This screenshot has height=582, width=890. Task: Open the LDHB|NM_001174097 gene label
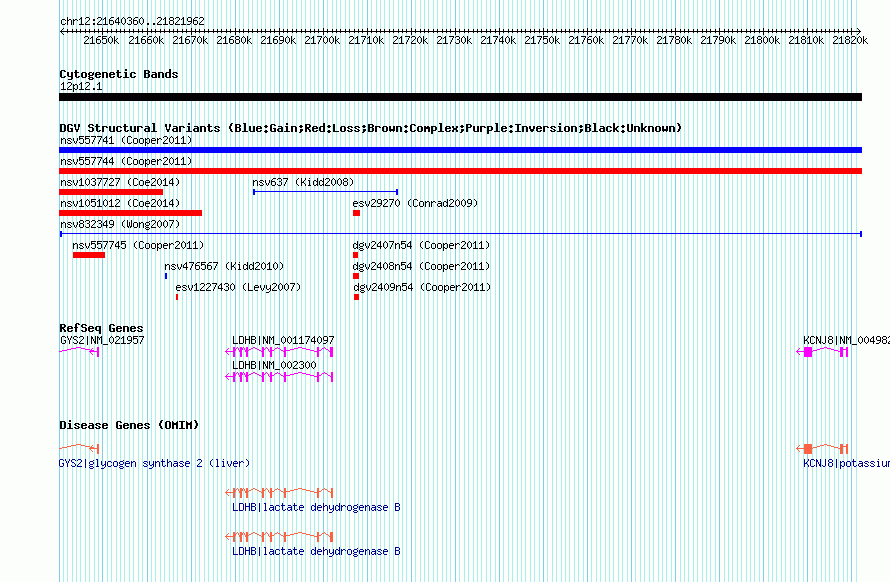coord(283,340)
